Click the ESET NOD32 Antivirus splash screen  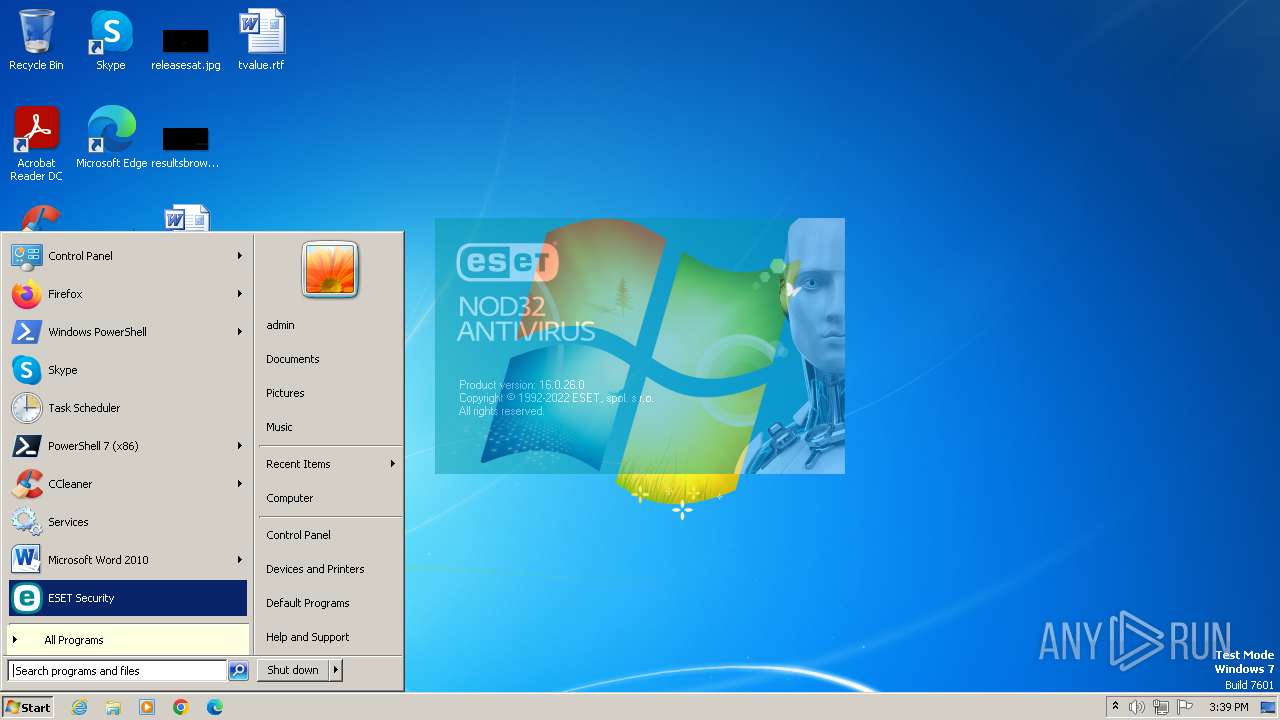coord(640,346)
